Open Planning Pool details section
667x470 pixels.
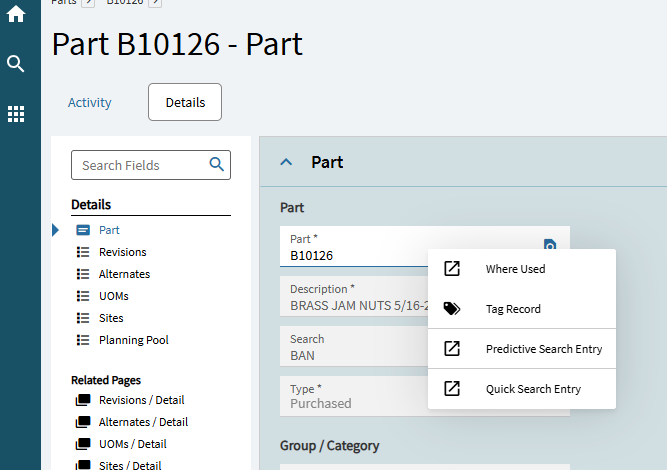click(x=133, y=340)
